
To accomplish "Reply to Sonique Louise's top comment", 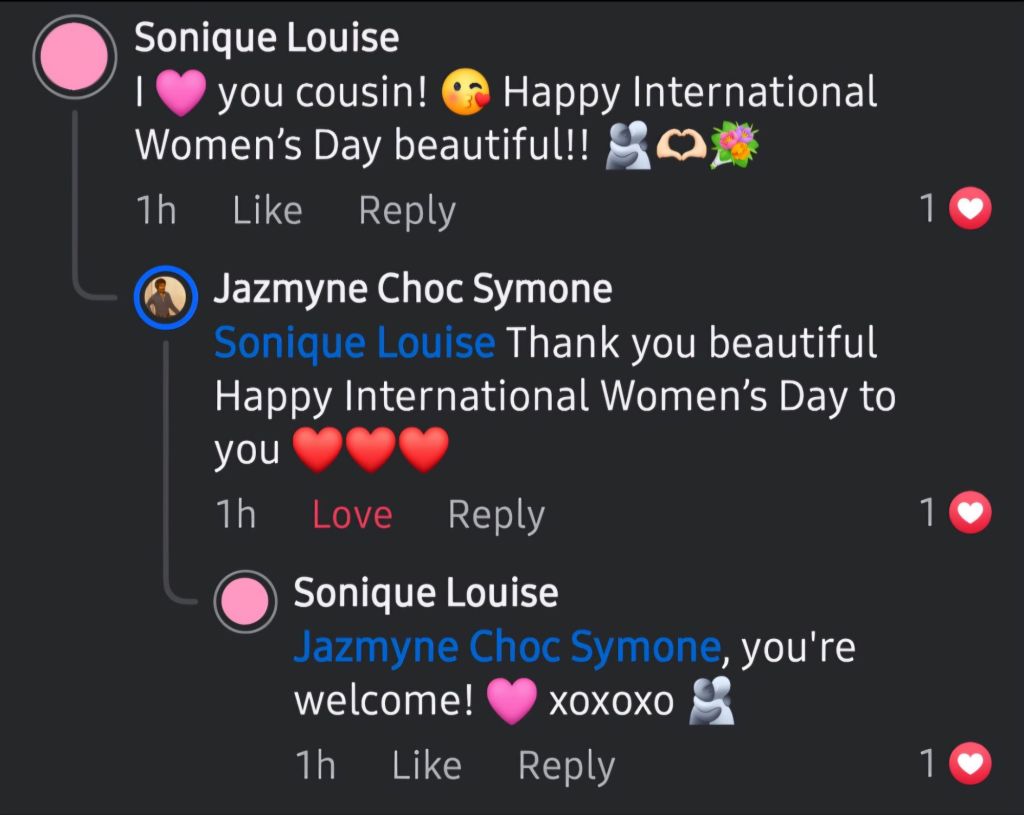I will [407, 210].
